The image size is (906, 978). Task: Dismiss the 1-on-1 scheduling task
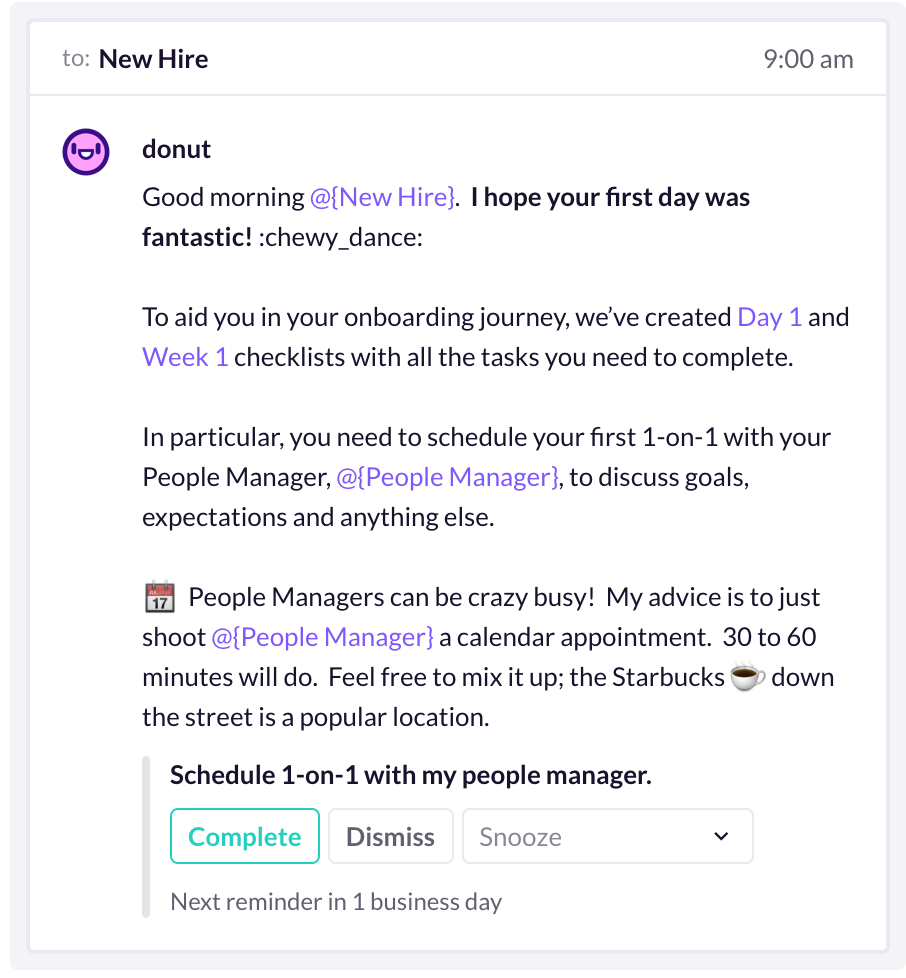[390, 836]
